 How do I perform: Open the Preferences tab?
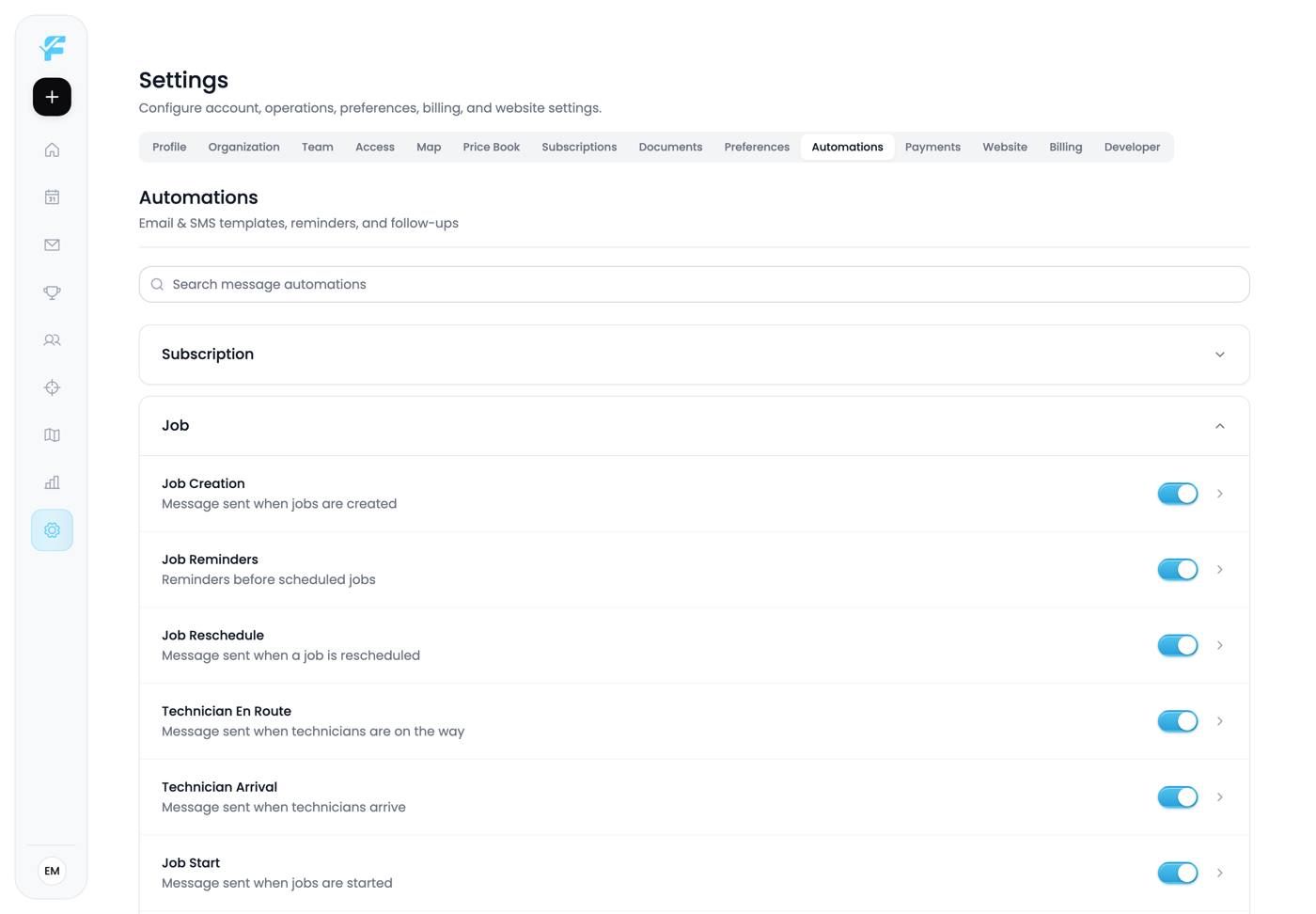point(757,147)
